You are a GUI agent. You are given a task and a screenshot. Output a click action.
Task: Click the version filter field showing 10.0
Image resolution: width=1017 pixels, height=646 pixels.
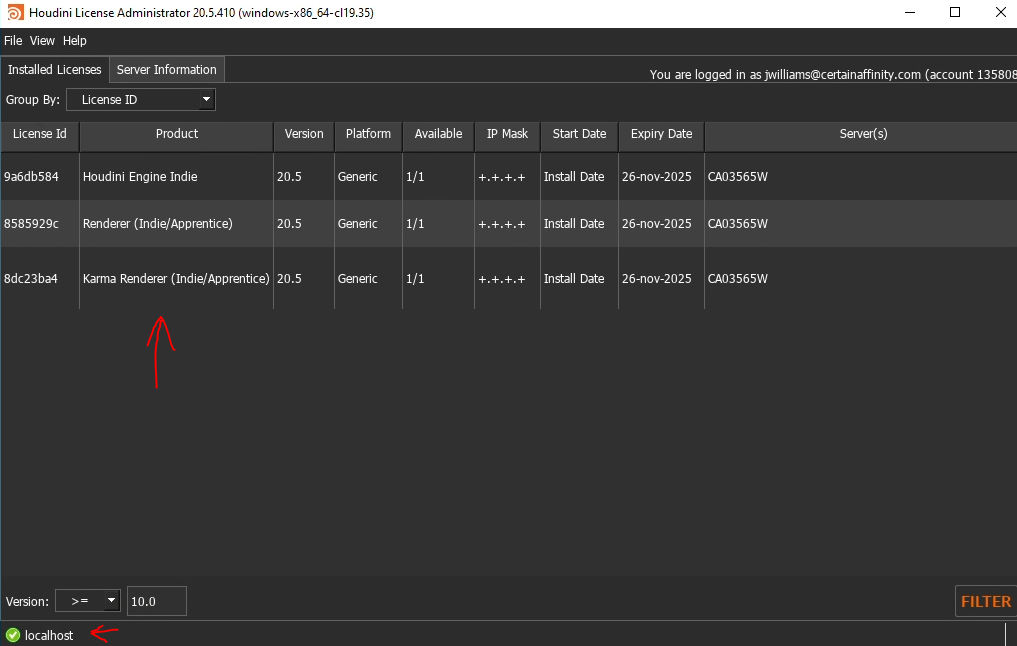coord(157,601)
